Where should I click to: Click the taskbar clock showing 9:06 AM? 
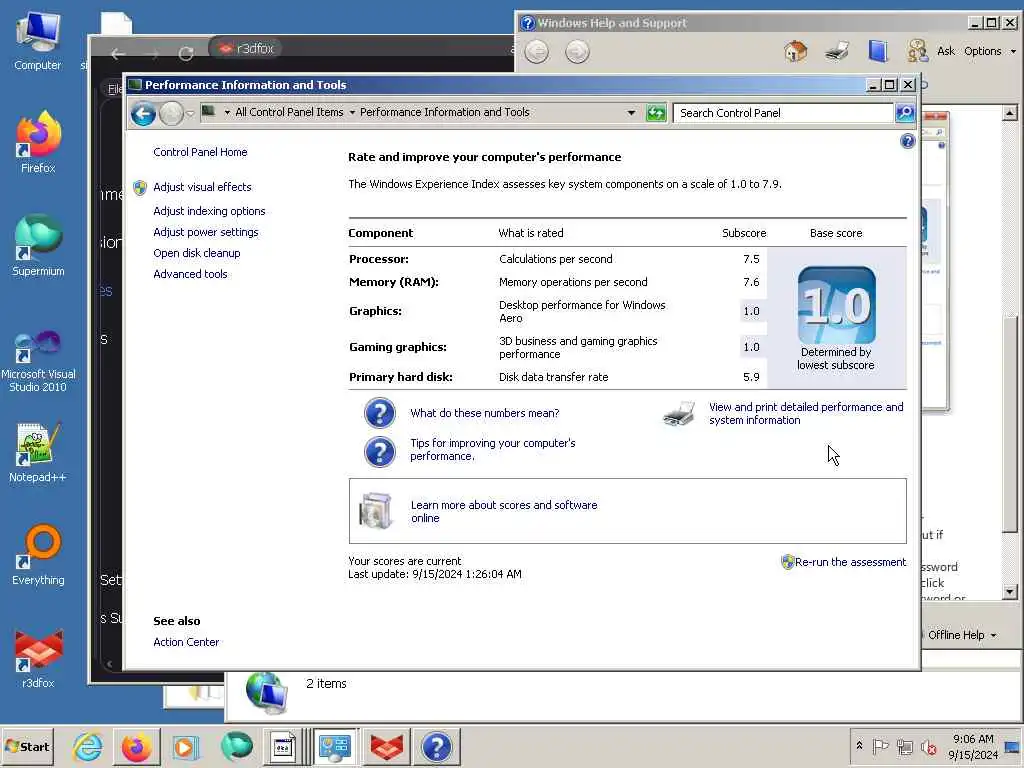pos(973,746)
